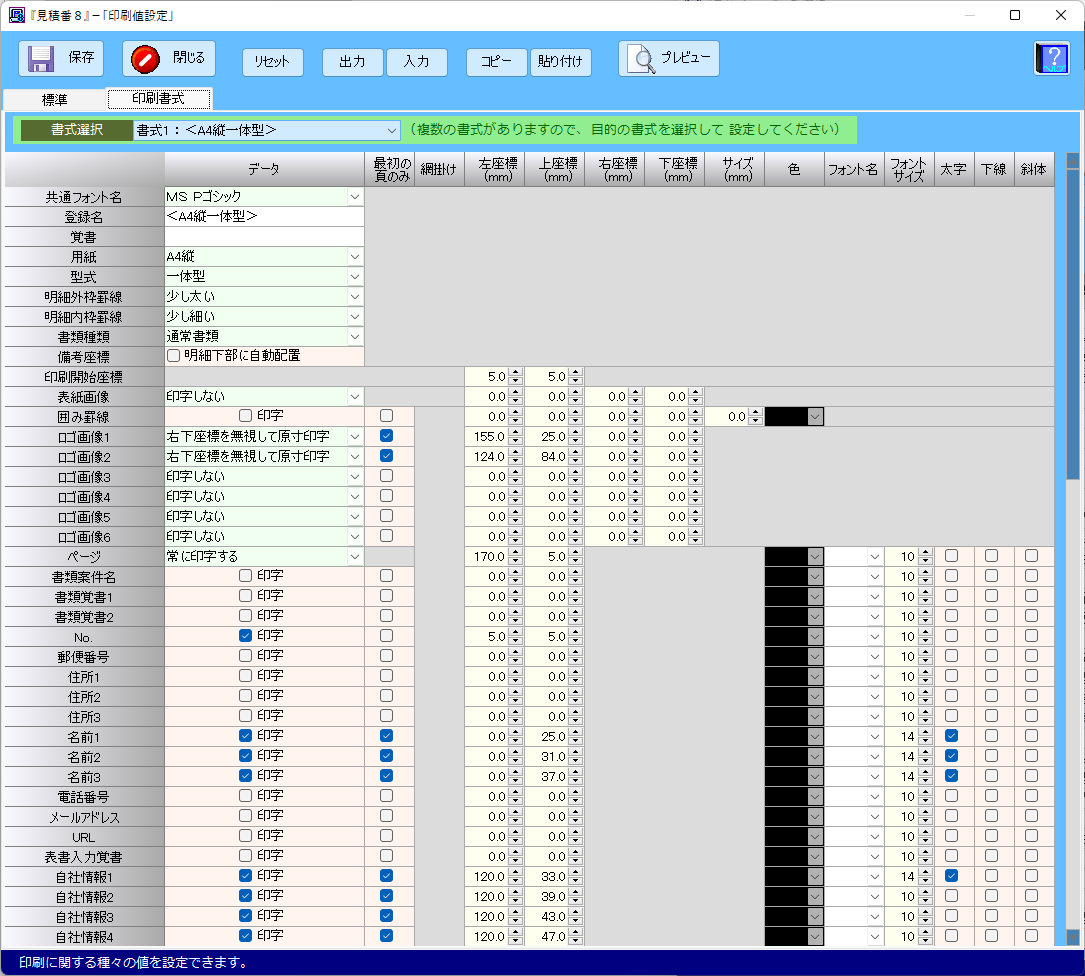Uncheck 印字 for 自社情報3
This screenshot has width=1085, height=976.
point(245,916)
